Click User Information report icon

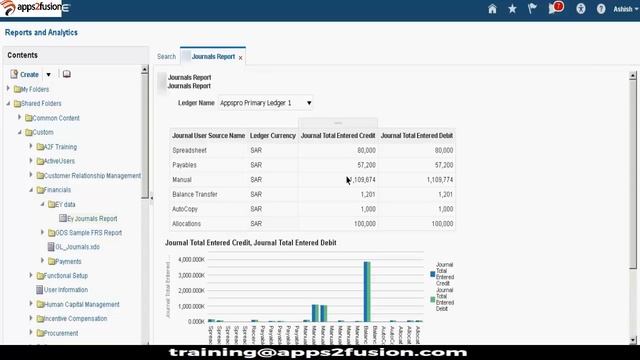[x=39, y=290]
